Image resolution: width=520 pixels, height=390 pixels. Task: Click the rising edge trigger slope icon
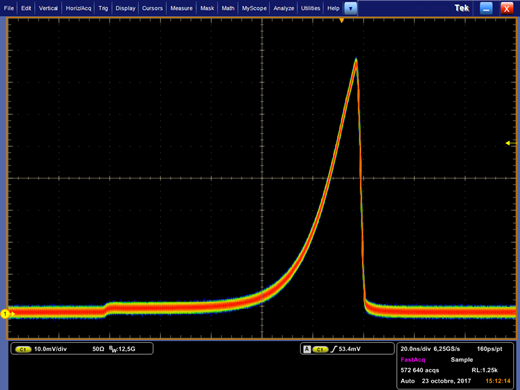pyautogui.click(x=334, y=349)
